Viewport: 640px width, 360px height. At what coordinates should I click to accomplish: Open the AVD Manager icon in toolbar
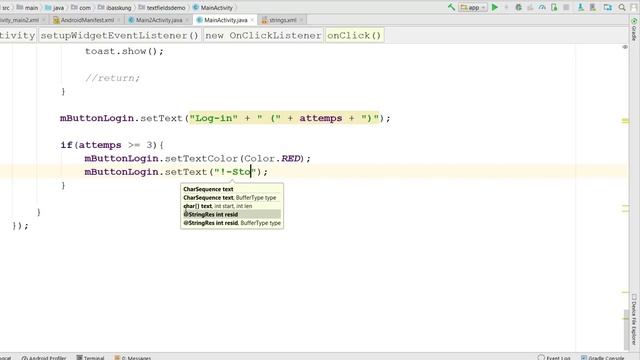click(580, 7)
